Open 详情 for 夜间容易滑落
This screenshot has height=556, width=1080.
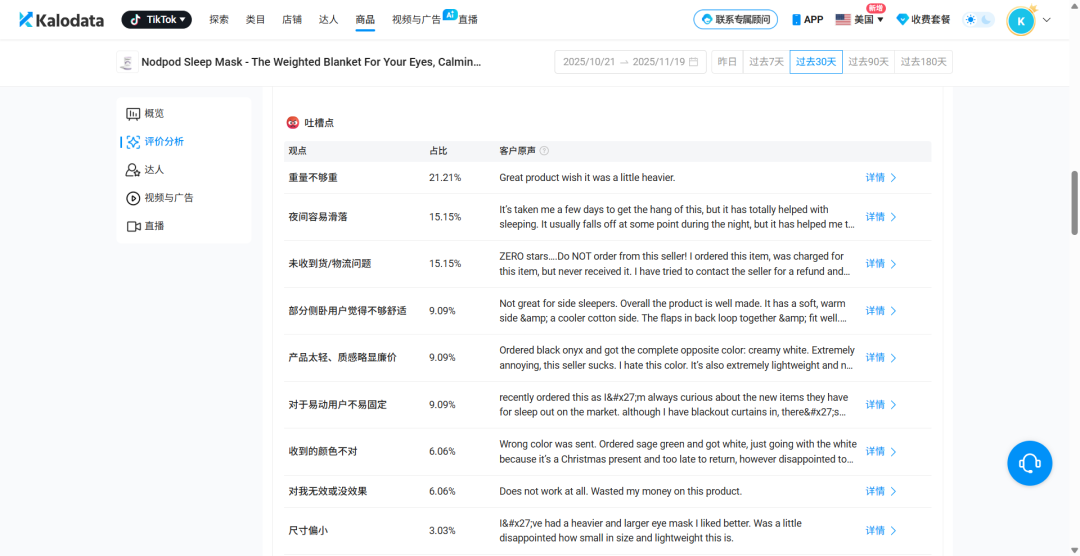coord(881,217)
